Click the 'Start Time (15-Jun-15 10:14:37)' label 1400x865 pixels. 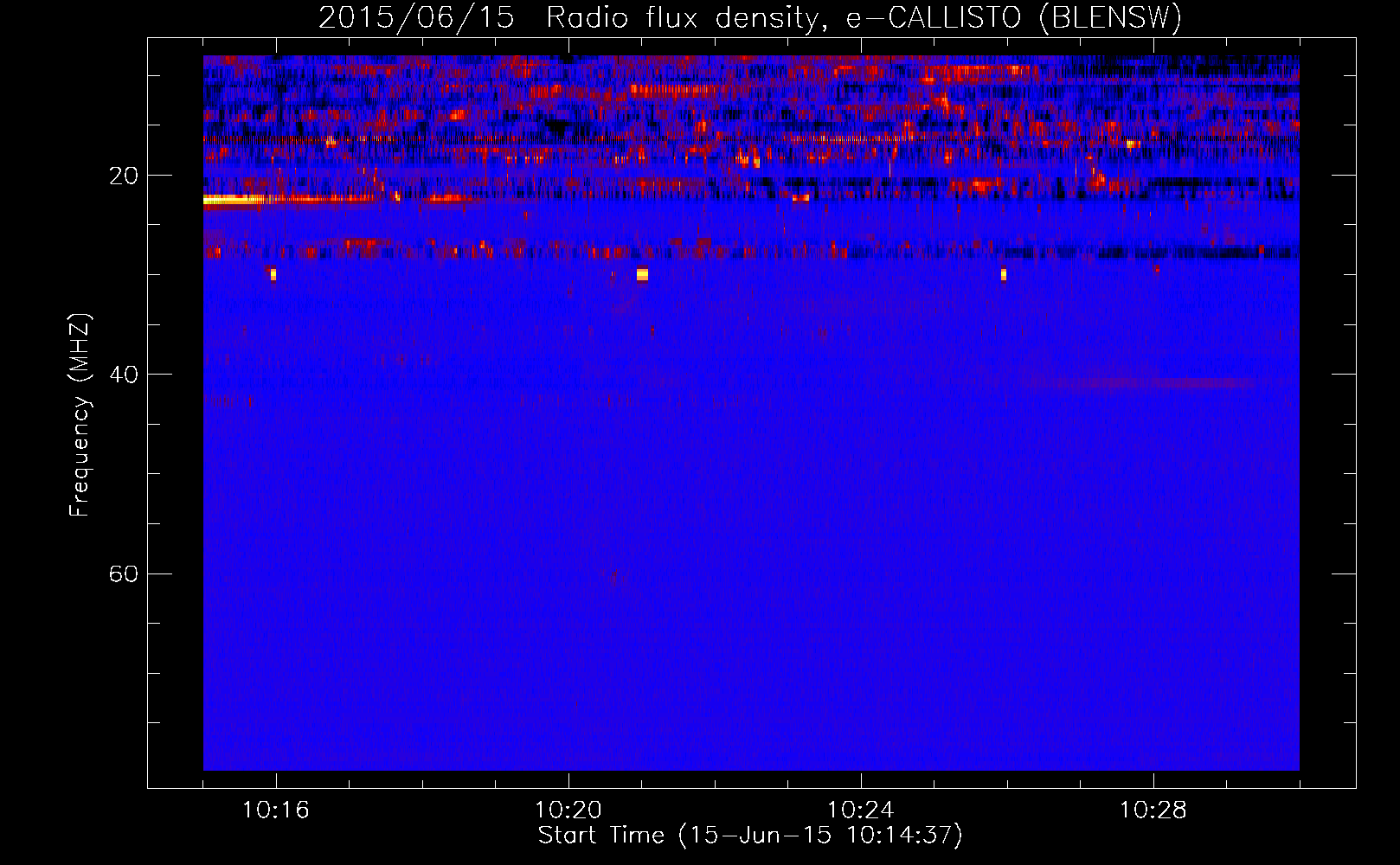tap(750, 836)
